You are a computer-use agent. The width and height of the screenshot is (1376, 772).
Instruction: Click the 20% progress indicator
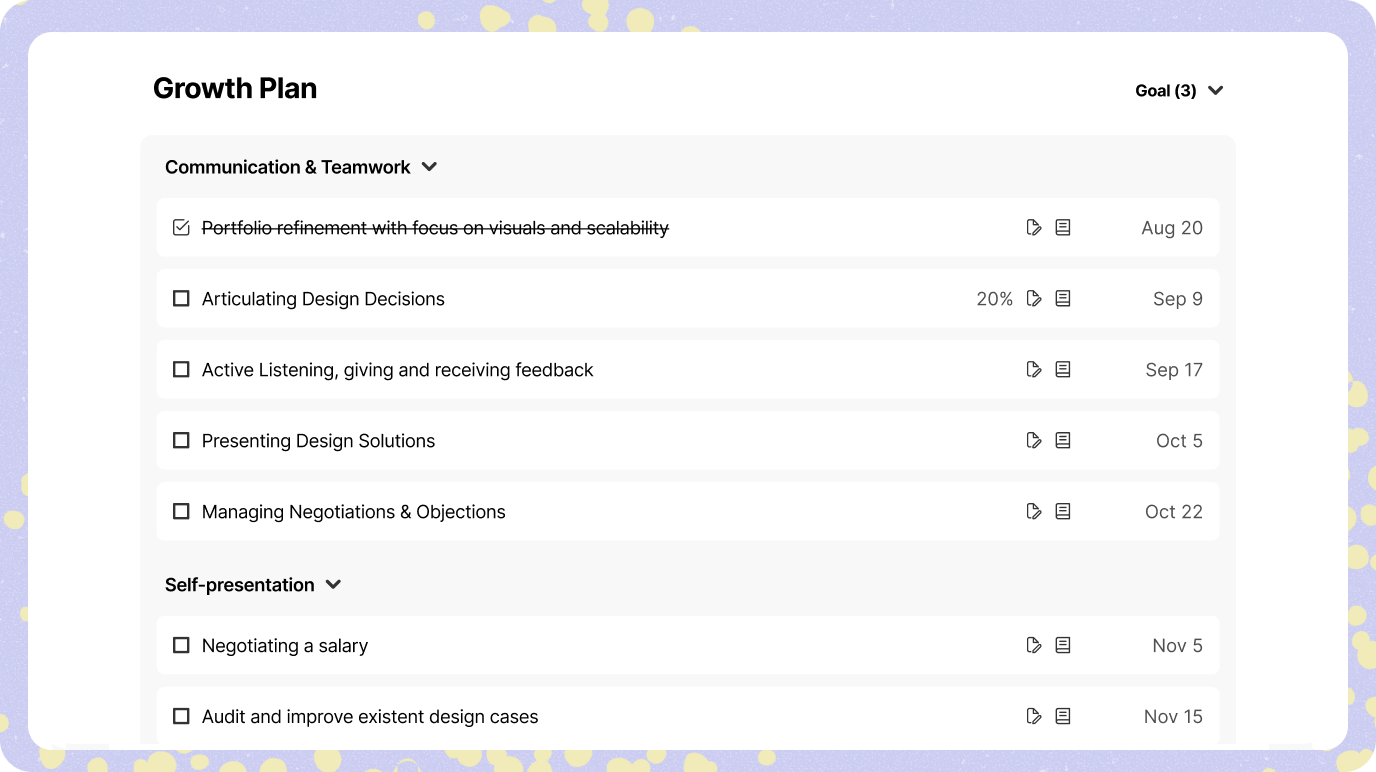pyautogui.click(x=994, y=299)
